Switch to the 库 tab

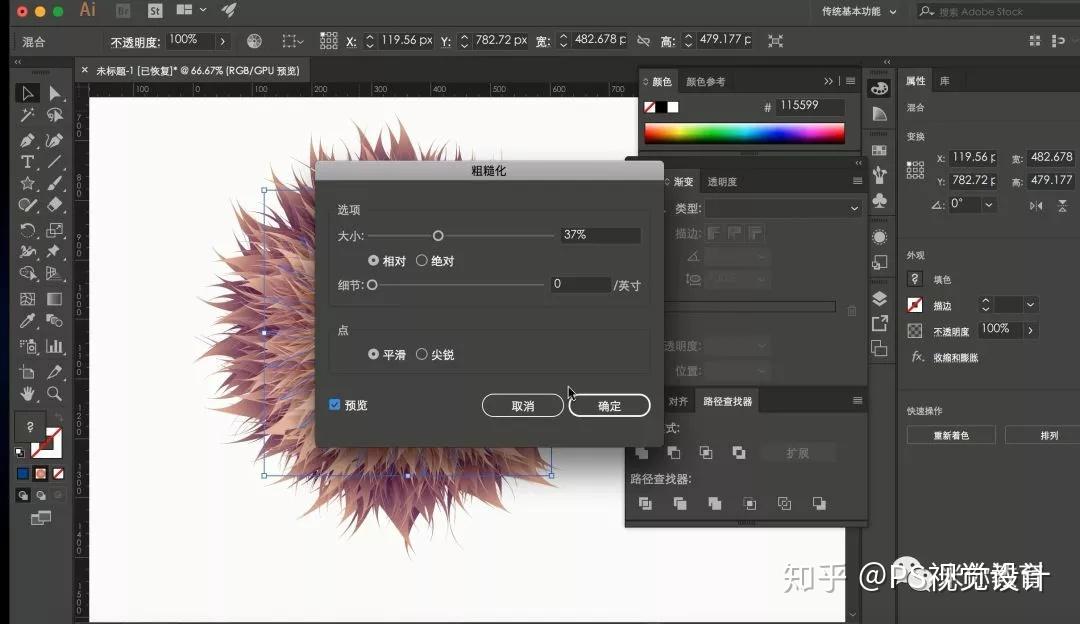click(945, 81)
